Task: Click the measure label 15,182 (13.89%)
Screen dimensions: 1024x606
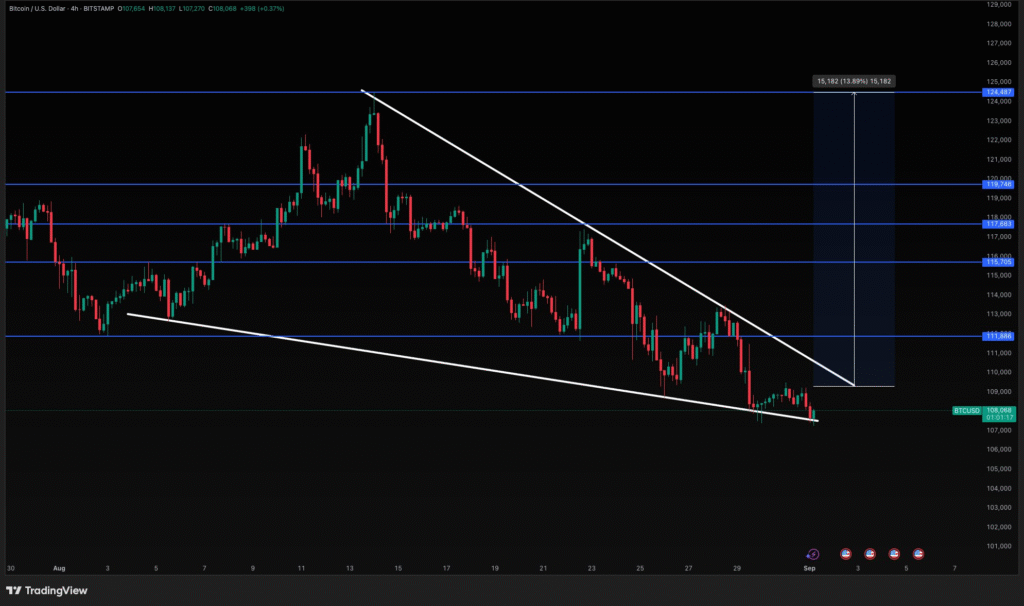Action: pos(854,81)
